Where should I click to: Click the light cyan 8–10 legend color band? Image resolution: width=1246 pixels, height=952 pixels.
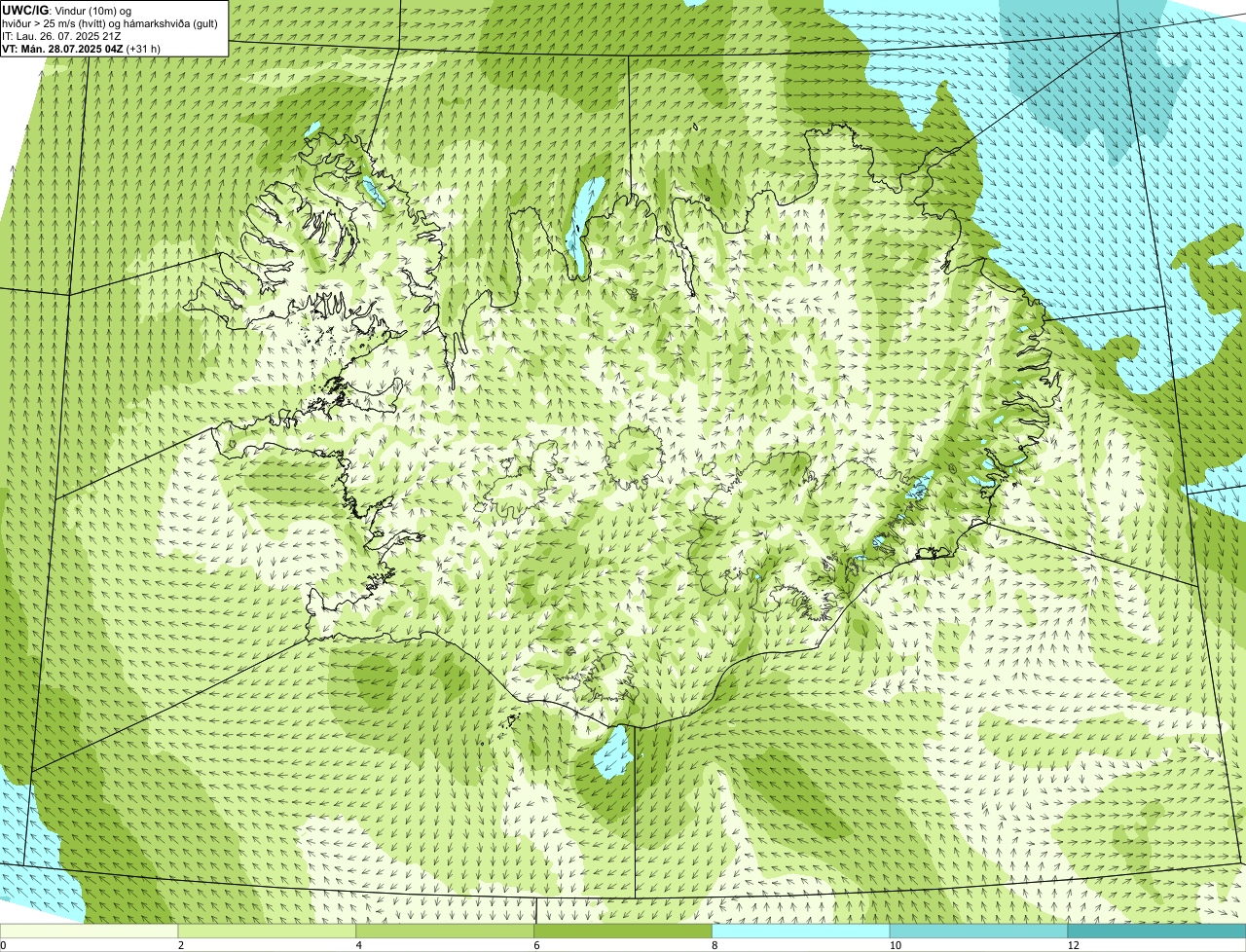(x=801, y=932)
